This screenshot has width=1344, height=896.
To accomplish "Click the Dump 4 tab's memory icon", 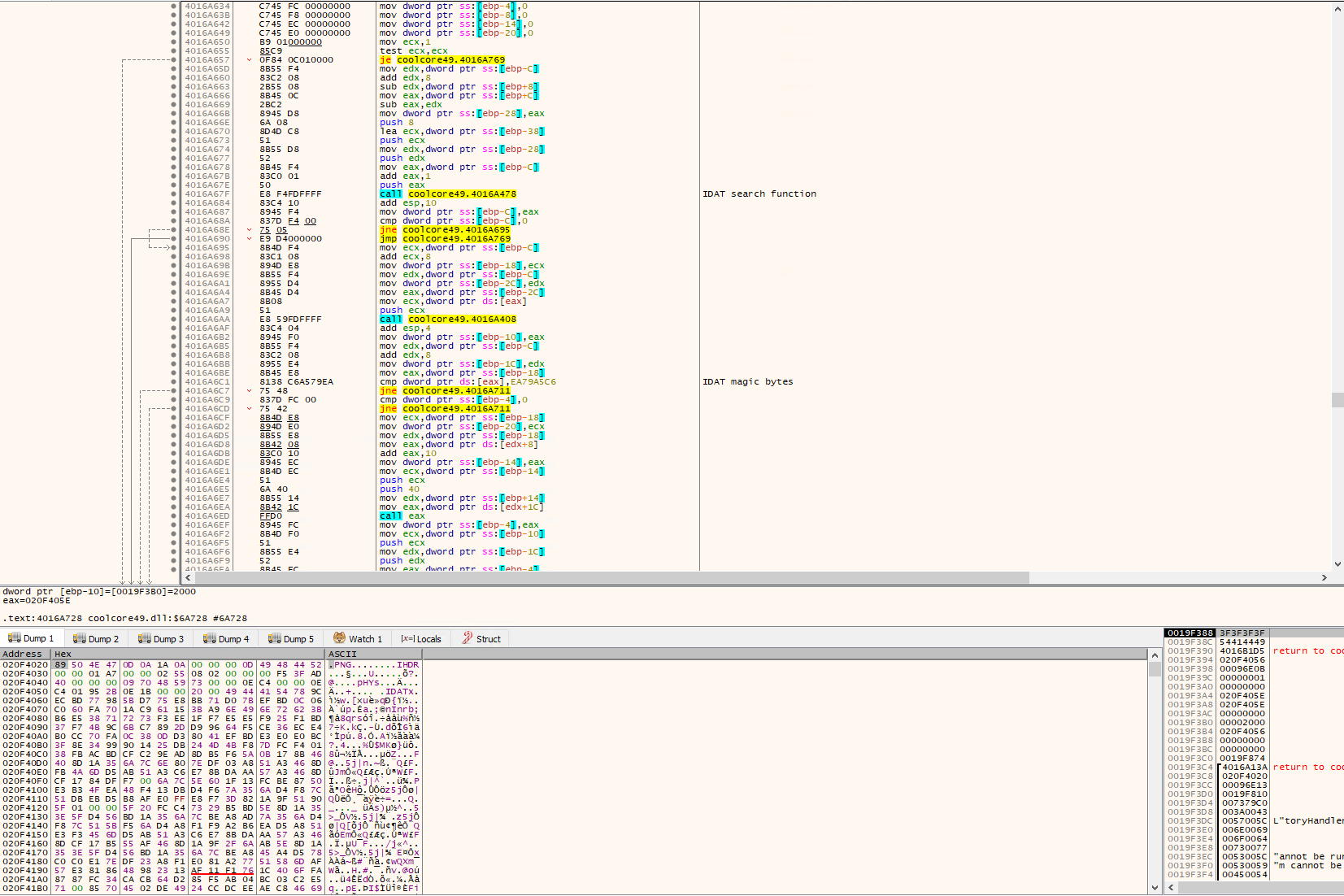I will 209,638.
